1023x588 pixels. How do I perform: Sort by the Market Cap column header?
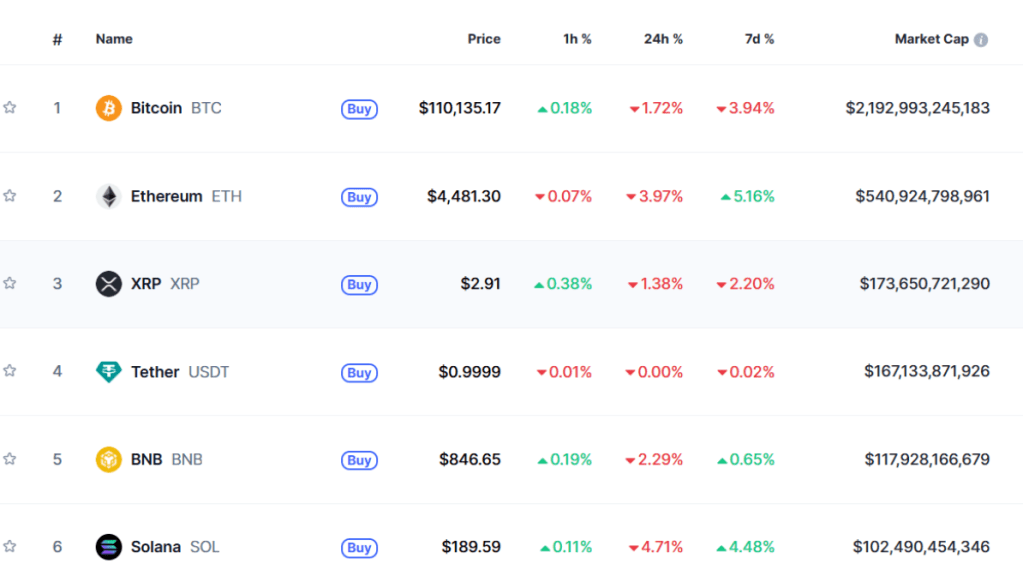(x=931, y=39)
